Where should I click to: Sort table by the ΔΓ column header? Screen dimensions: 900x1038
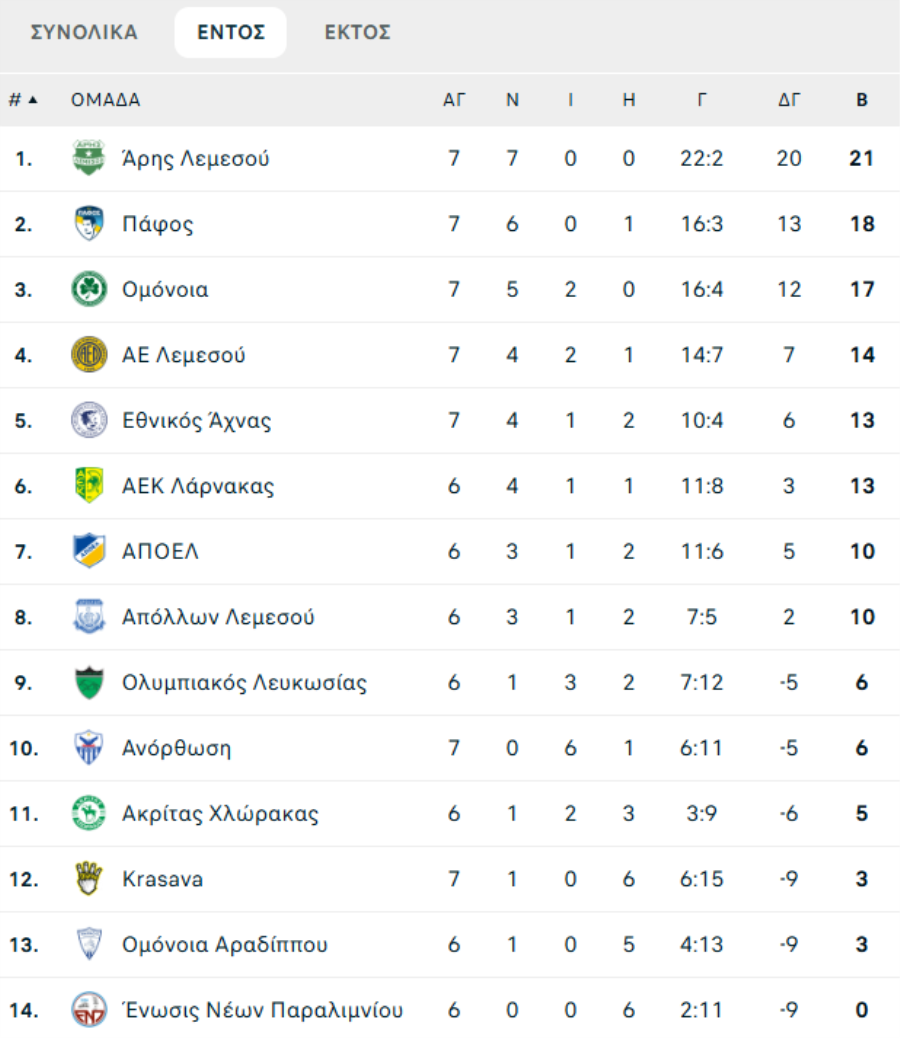coord(789,100)
